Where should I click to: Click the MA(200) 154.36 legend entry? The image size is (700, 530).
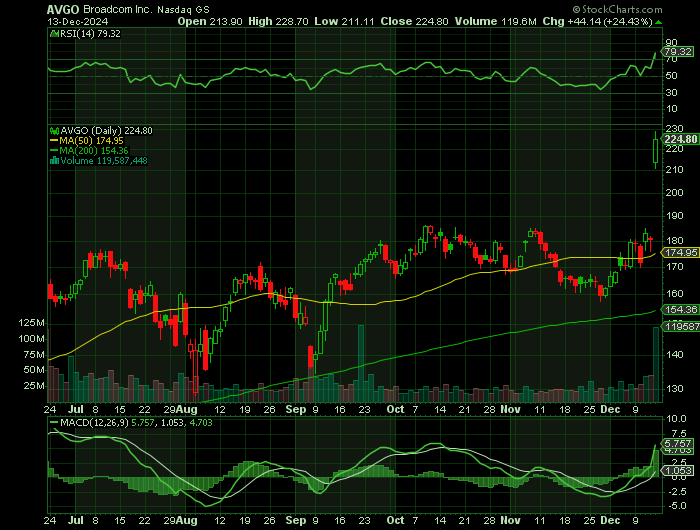click(x=89, y=150)
